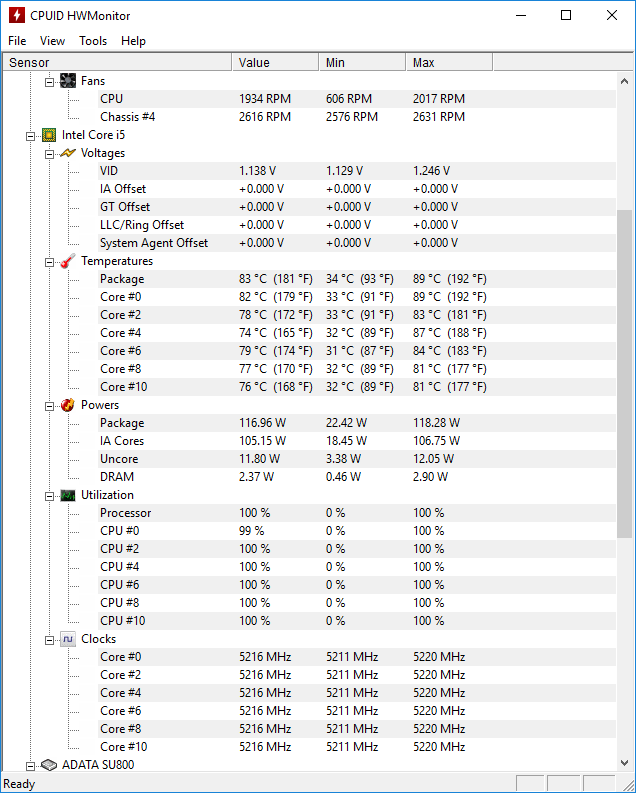Click the vertical scrollbar thumb
The image size is (636, 793).
[624, 374]
